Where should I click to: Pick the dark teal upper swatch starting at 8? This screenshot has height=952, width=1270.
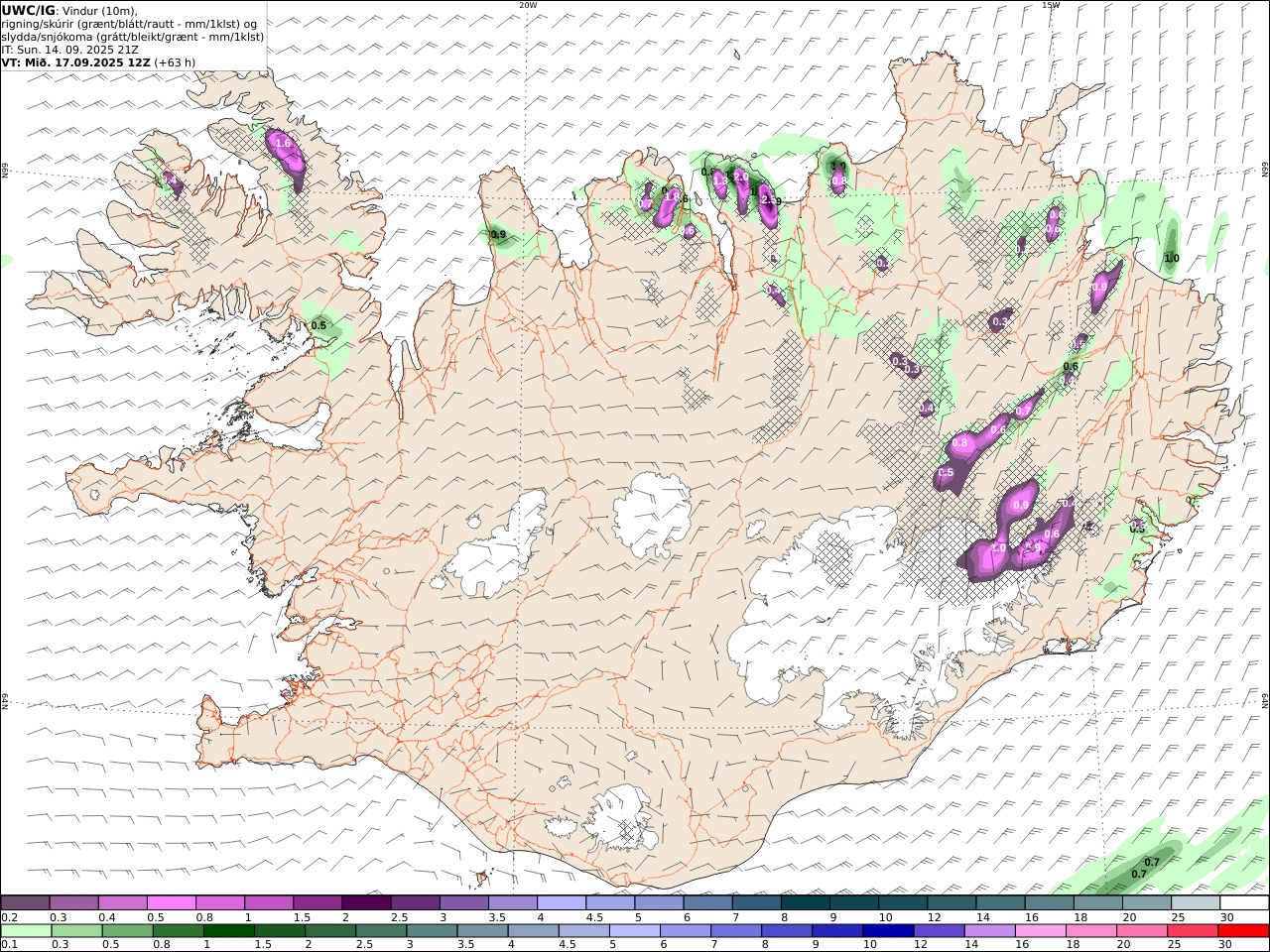coord(806,902)
